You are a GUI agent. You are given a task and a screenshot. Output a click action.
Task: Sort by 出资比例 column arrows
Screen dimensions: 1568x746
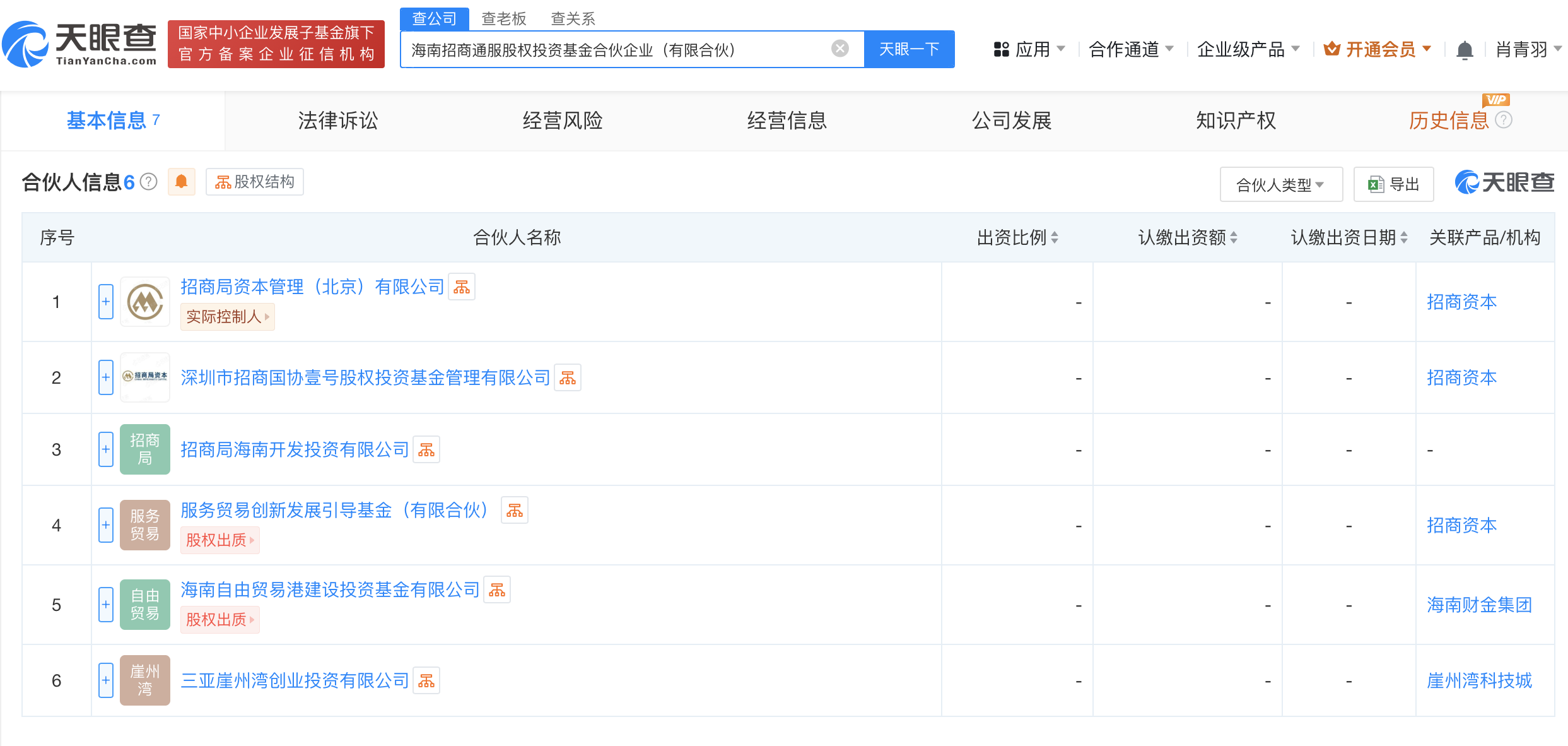tap(1055, 238)
